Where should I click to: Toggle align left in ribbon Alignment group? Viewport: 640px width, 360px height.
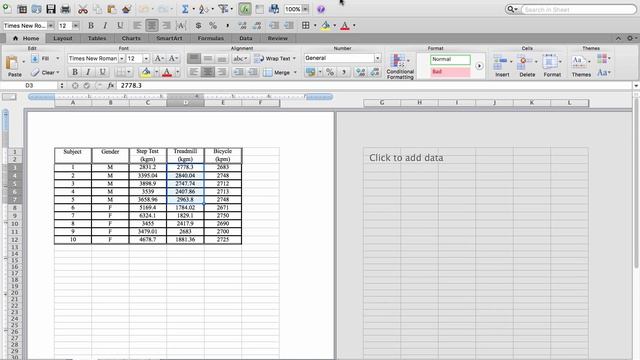coord(194,72)
